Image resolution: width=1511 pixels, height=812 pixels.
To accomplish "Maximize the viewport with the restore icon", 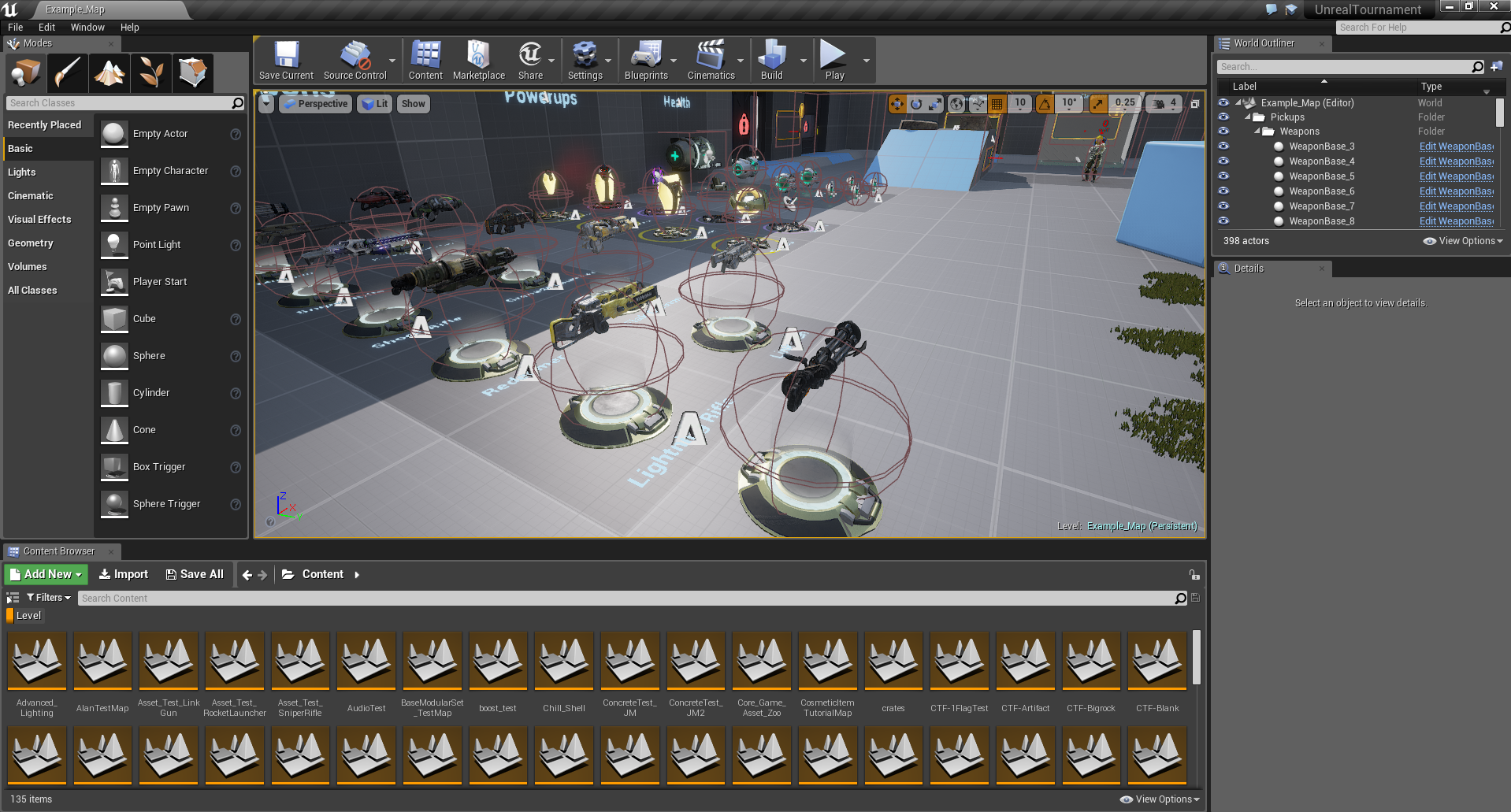I will point(1194,104).
